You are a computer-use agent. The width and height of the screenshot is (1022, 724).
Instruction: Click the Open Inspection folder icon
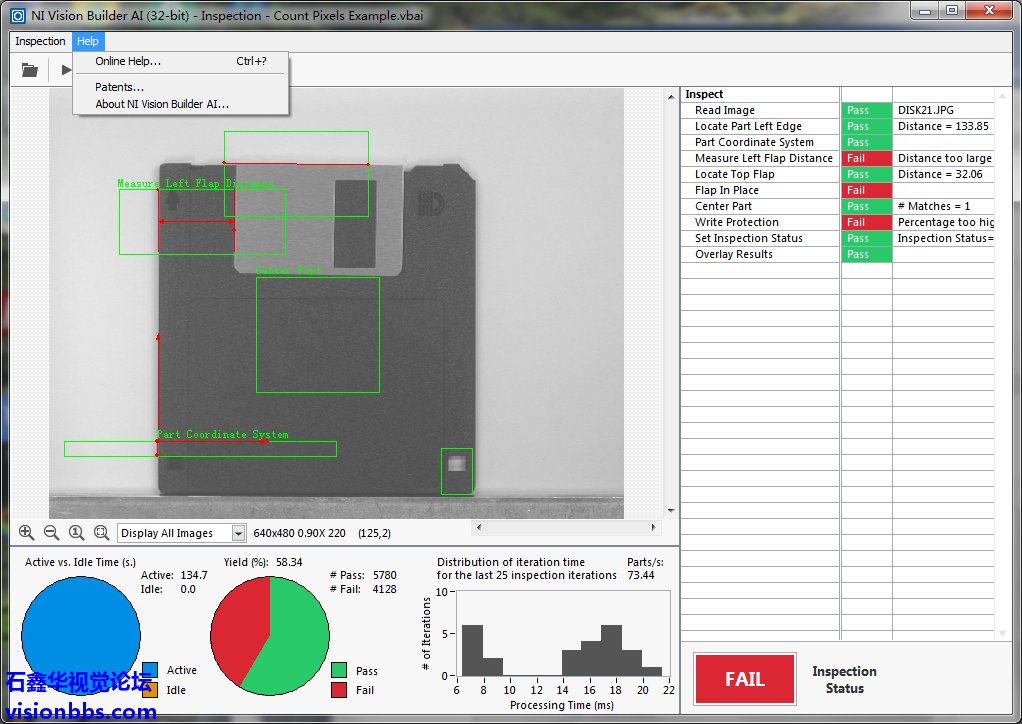coord(30,70)
